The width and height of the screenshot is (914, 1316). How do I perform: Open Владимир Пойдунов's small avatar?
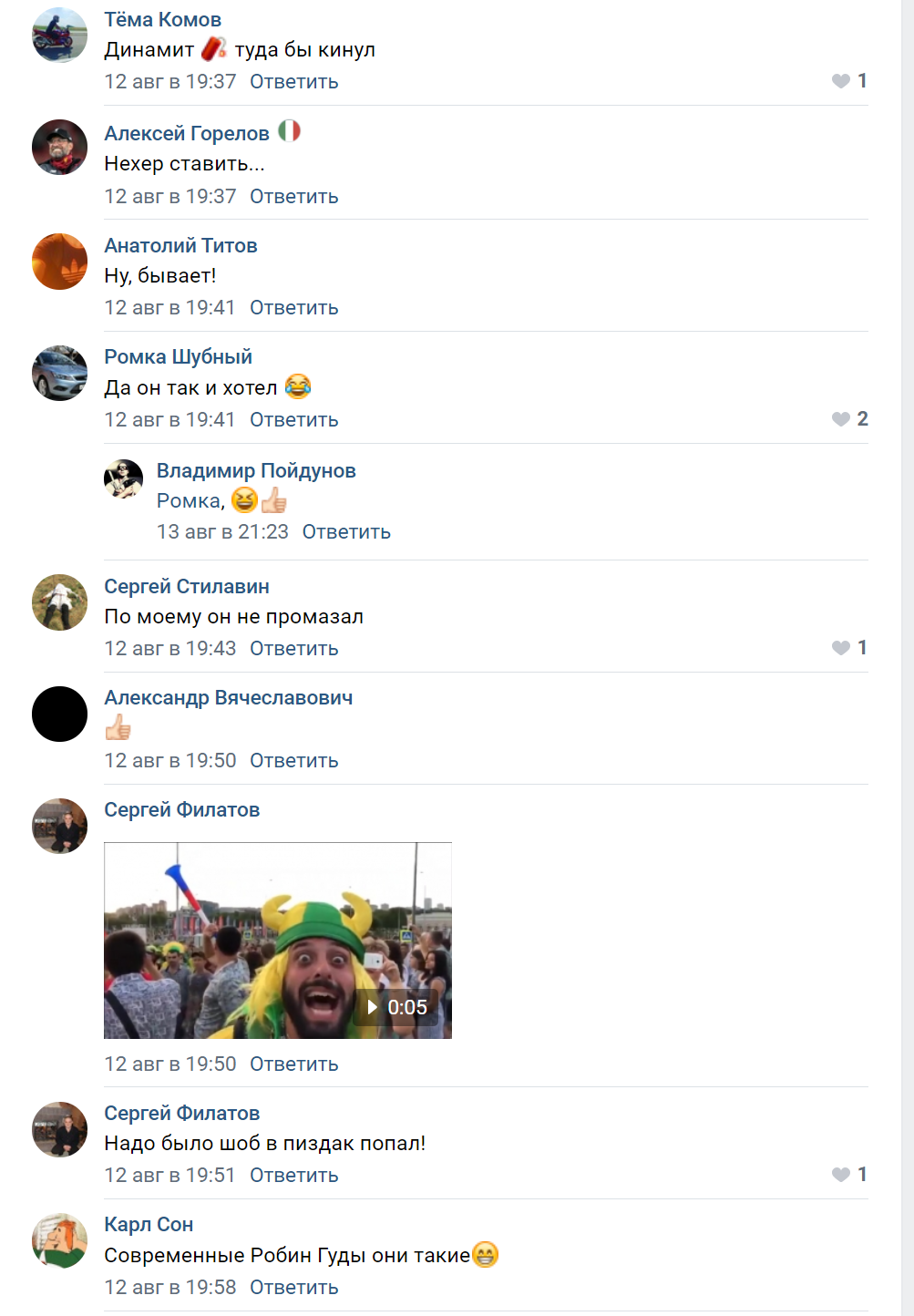[x=123, y=478]
